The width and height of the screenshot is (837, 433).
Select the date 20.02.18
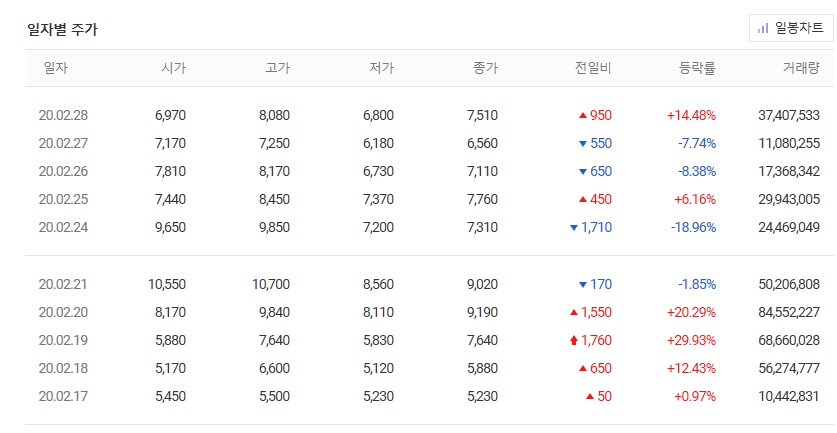pos(63,368)
